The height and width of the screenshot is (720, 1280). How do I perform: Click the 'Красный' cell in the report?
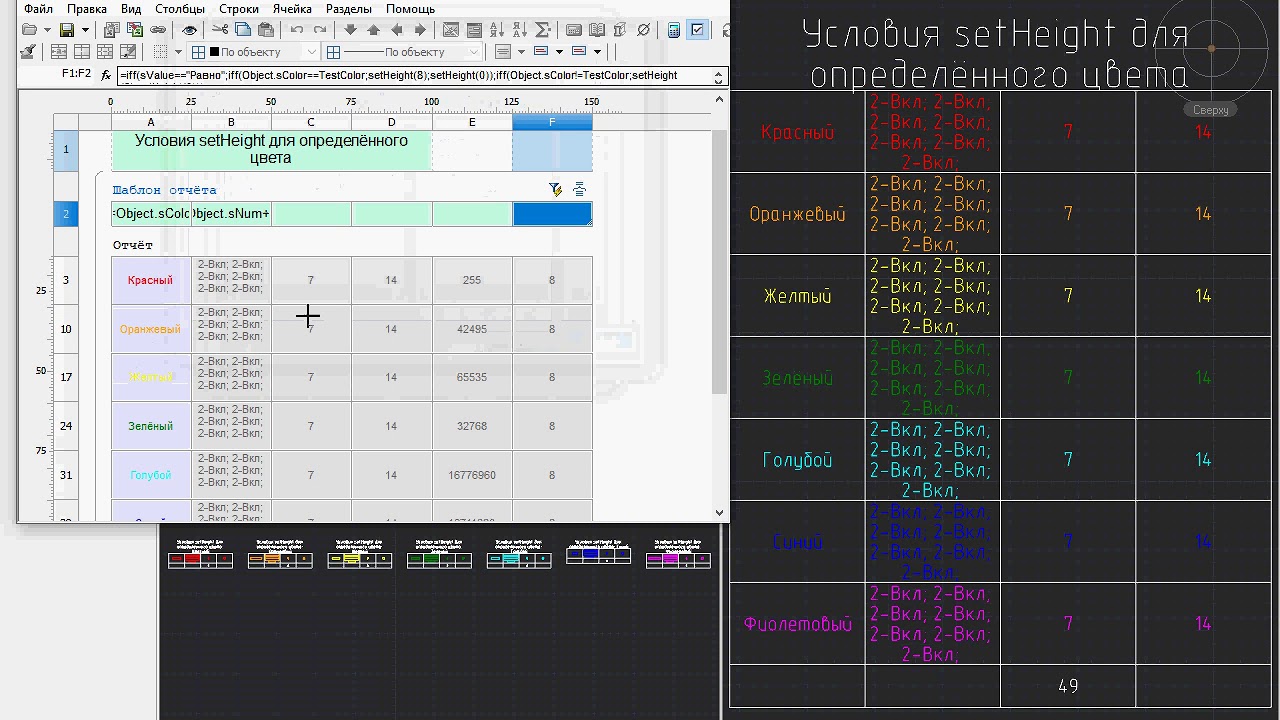(151, 280)
